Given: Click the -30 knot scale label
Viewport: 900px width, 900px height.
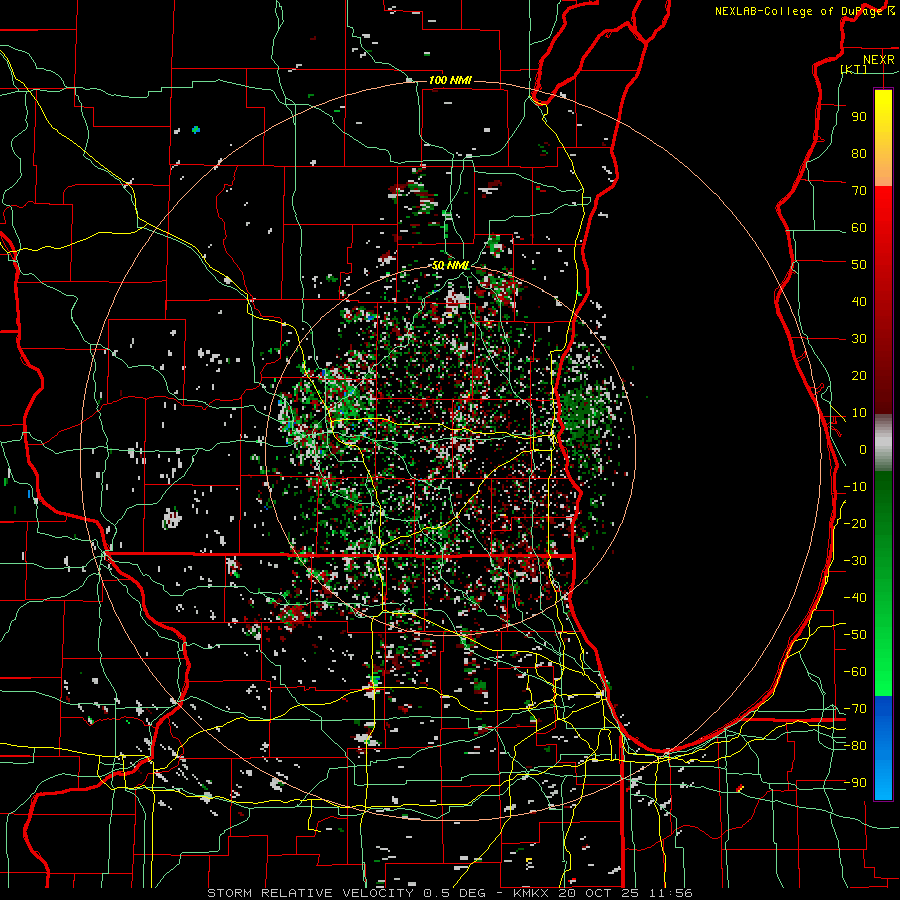Looking at the screenshot, I should click(x=855, y=561).
